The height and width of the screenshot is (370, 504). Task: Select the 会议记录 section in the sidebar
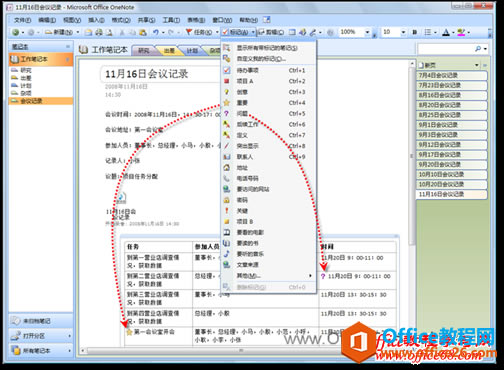point(41,101)
